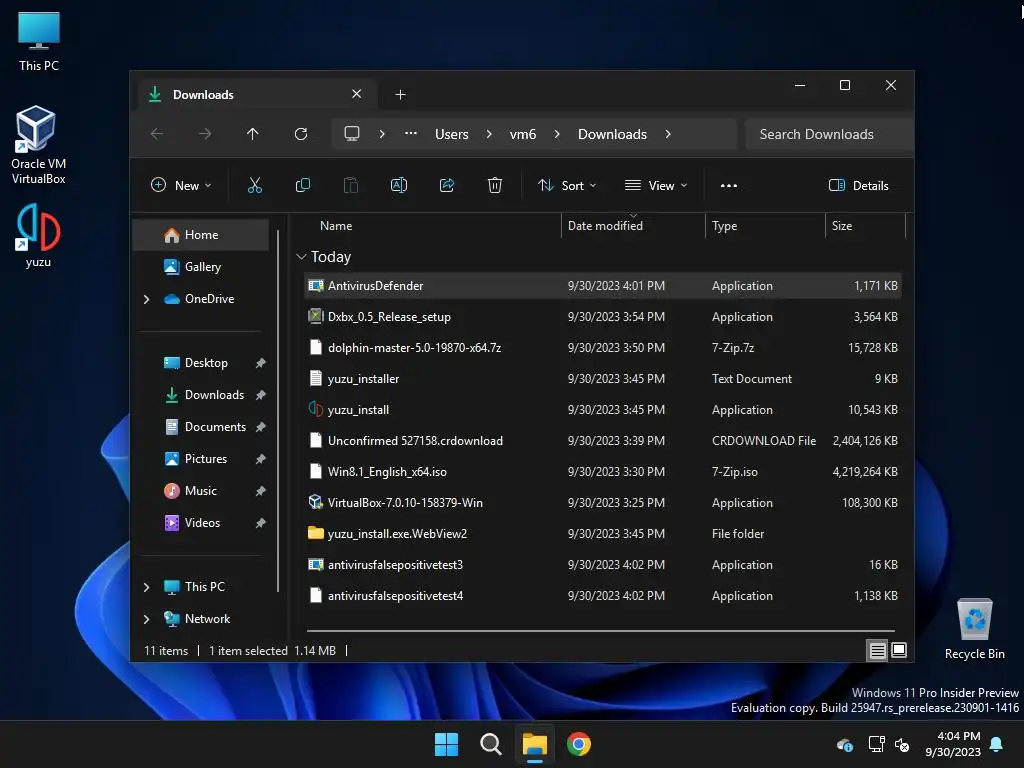The height and width of the screenshot is (768, 1024).
Task: Select Win8.1_English_x64.iso file
Action: tap(602, 472)
